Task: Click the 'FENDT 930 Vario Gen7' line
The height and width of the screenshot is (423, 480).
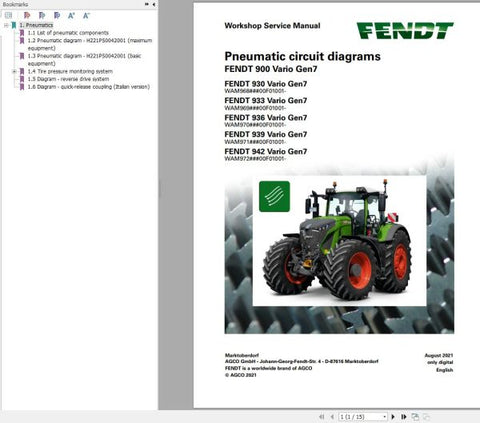Action: (x=266, y=84)
